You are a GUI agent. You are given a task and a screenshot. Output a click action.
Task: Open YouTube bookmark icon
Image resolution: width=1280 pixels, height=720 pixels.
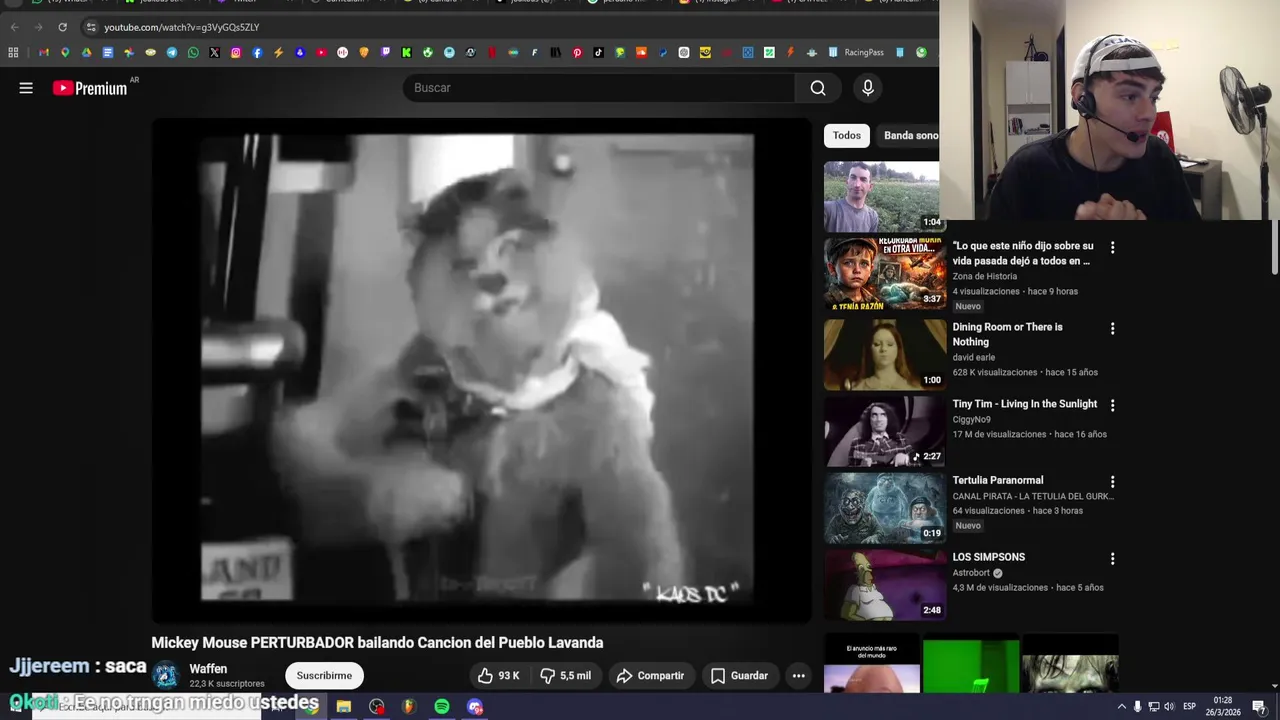(321, 52)
